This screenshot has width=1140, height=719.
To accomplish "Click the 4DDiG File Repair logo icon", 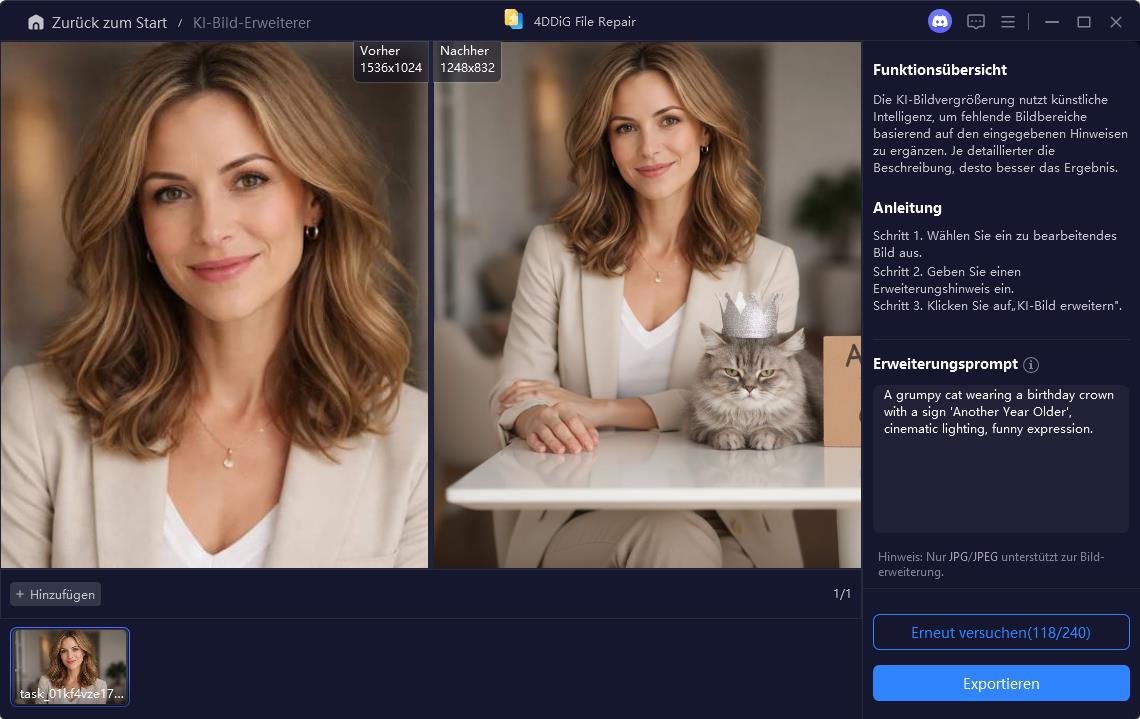I will point(514,20).
